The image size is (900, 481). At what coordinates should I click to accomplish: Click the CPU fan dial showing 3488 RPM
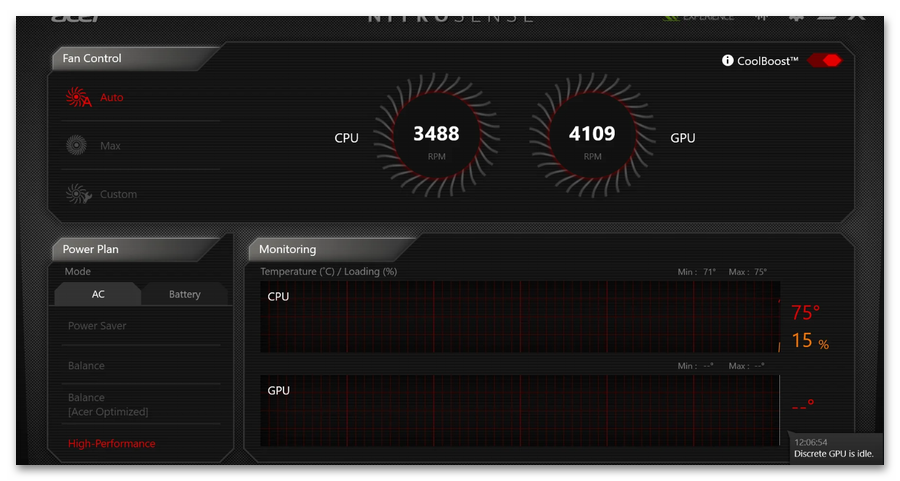click(x=436, y=135)
